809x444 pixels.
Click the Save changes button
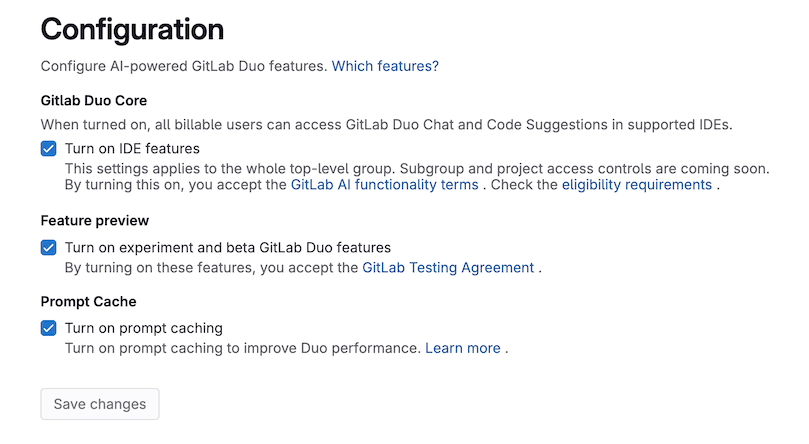click(x=100, y=404)
